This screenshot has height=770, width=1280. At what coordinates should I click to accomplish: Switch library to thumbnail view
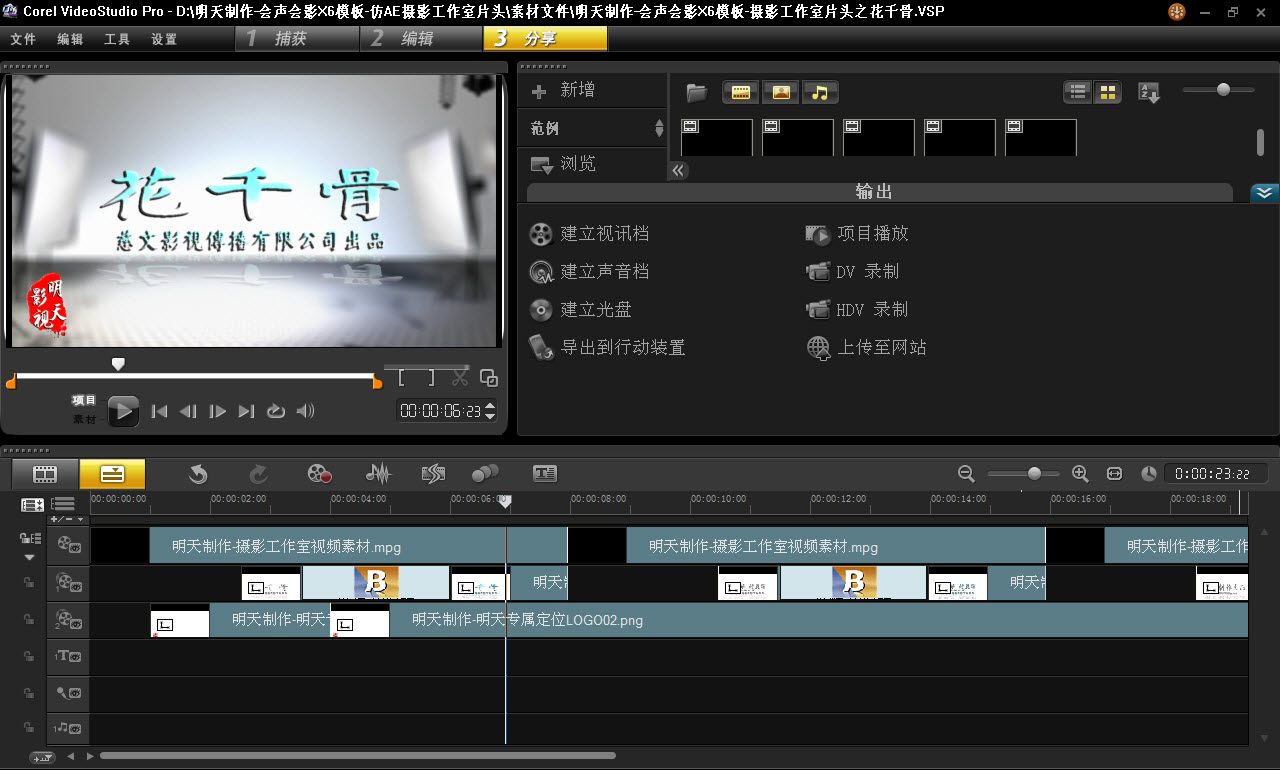[x=1108, y=92]
